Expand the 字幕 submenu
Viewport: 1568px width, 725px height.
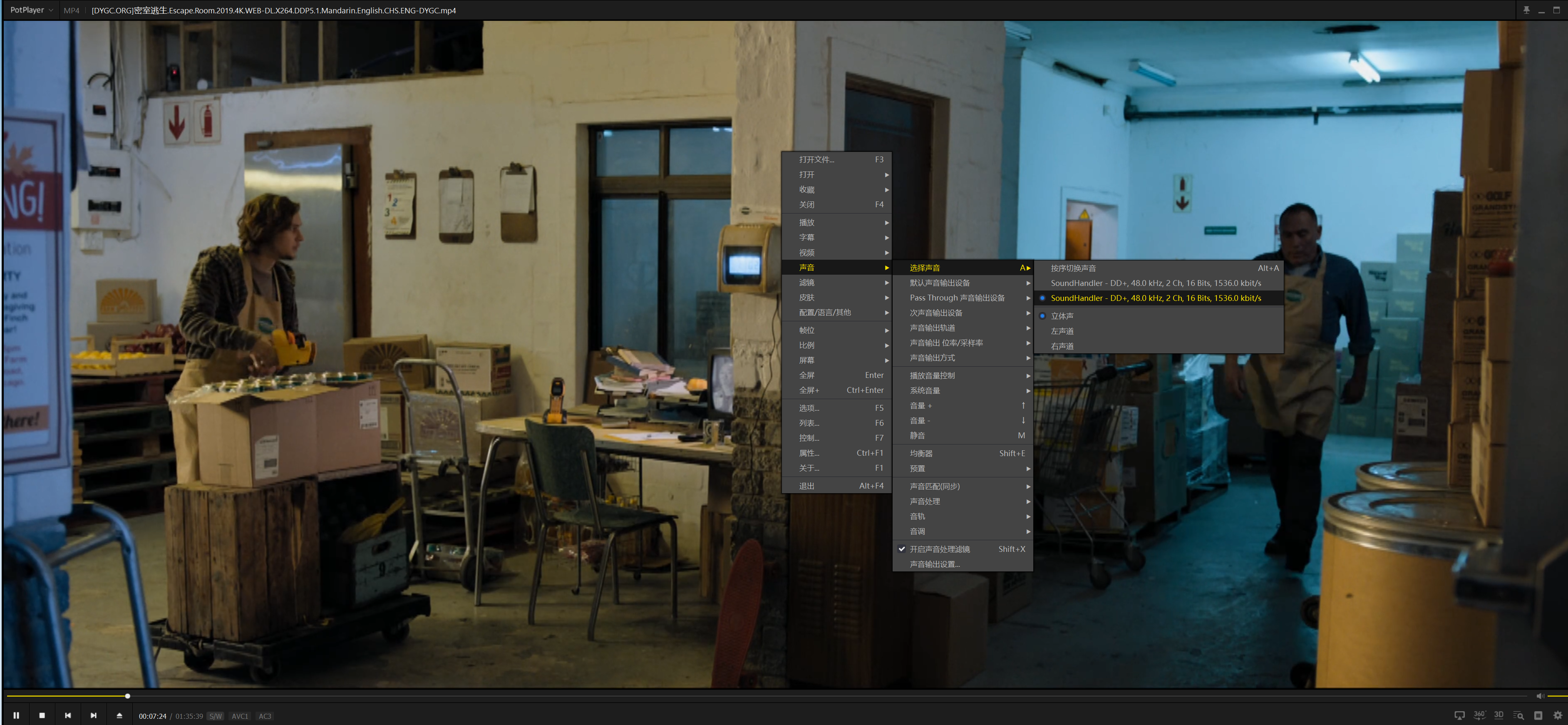coord(838,237)
